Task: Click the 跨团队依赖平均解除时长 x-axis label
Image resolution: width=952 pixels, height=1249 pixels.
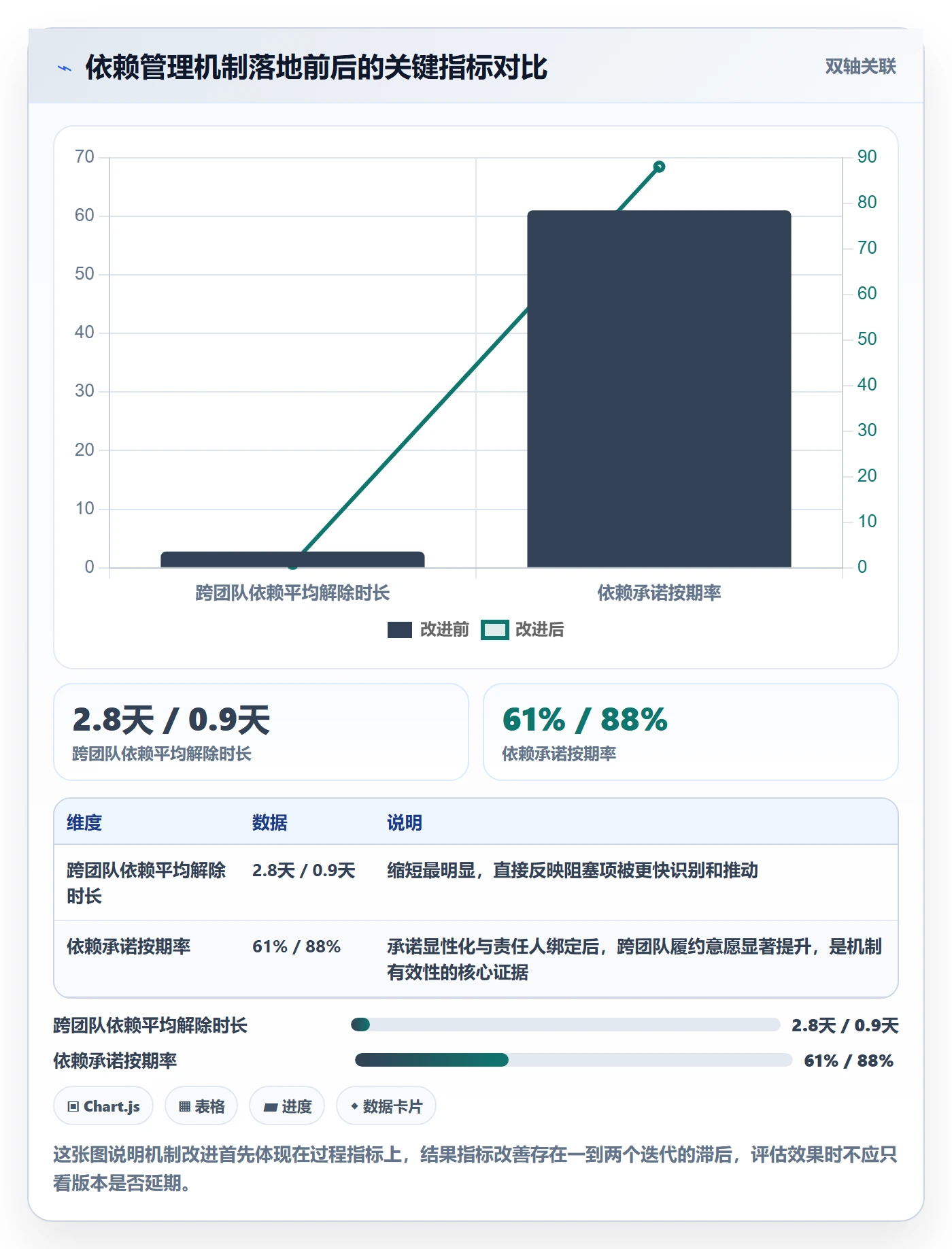Action: tap(292, 593)
